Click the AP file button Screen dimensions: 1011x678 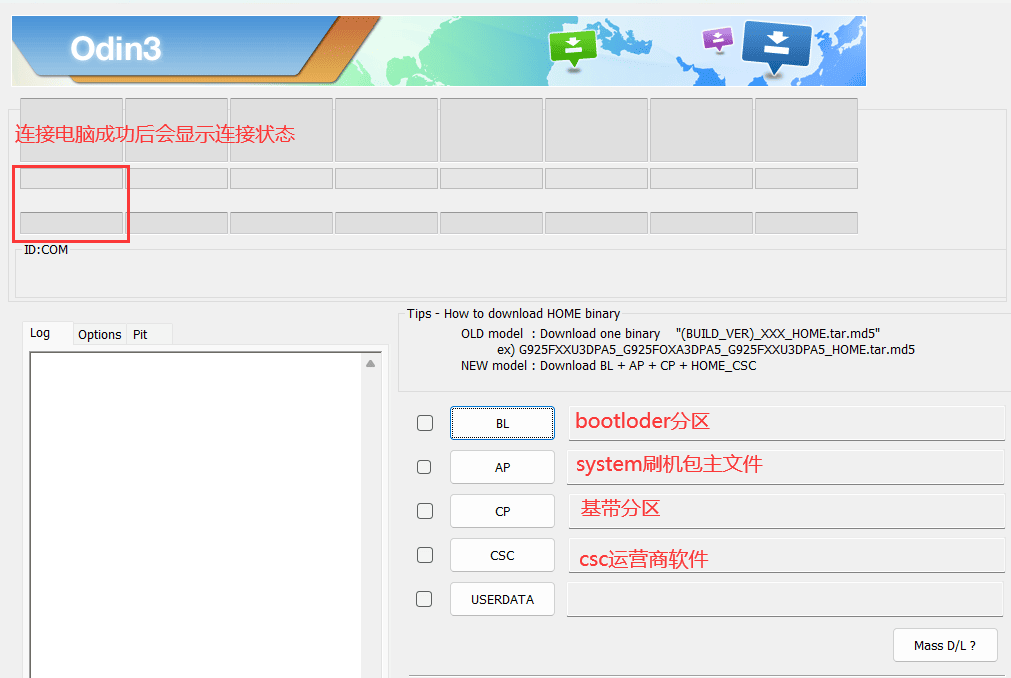[502, 467]
